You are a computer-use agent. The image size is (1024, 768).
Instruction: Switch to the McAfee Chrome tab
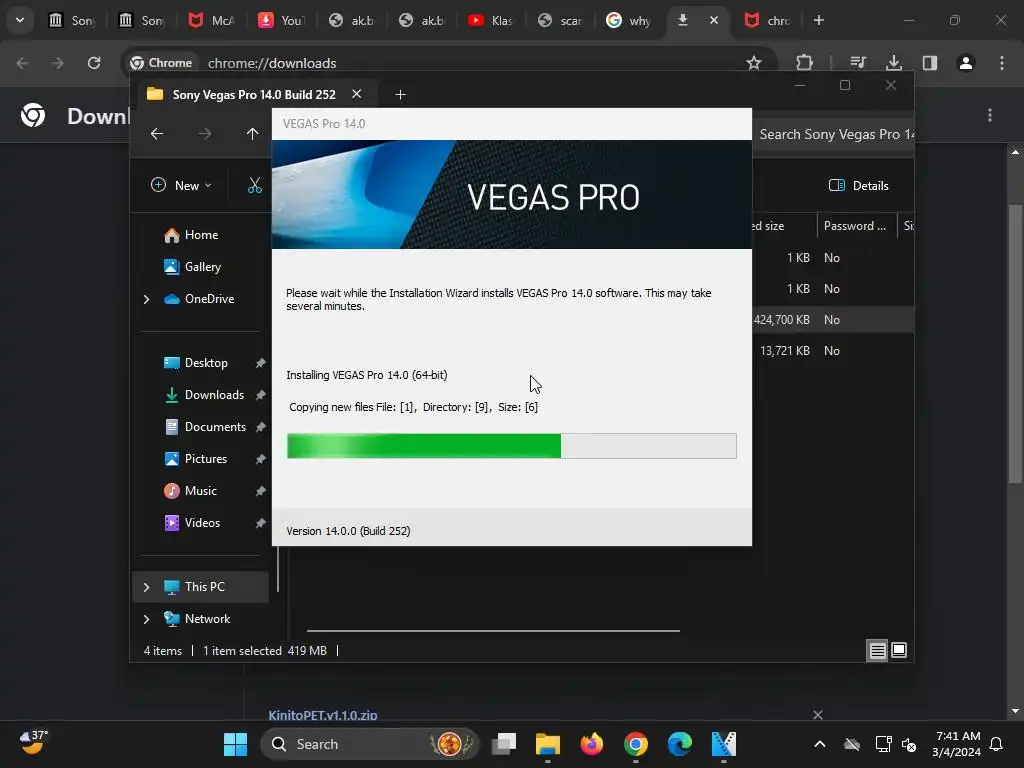click(x=211, y=20)
